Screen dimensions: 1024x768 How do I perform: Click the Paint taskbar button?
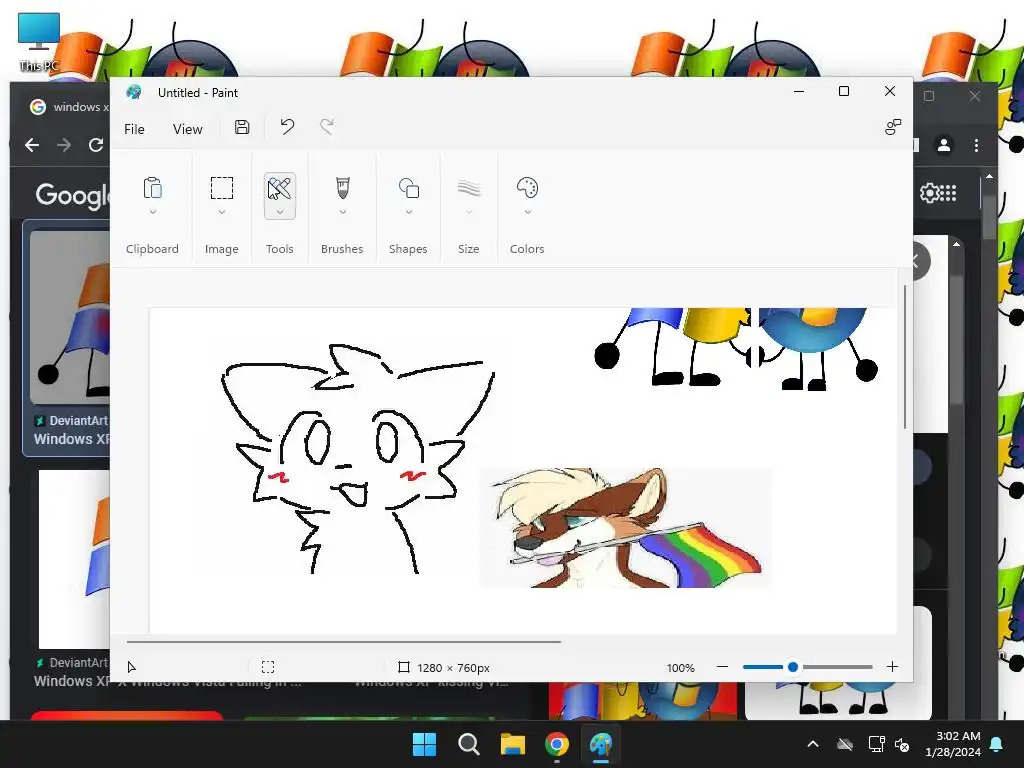click(601, 744)
